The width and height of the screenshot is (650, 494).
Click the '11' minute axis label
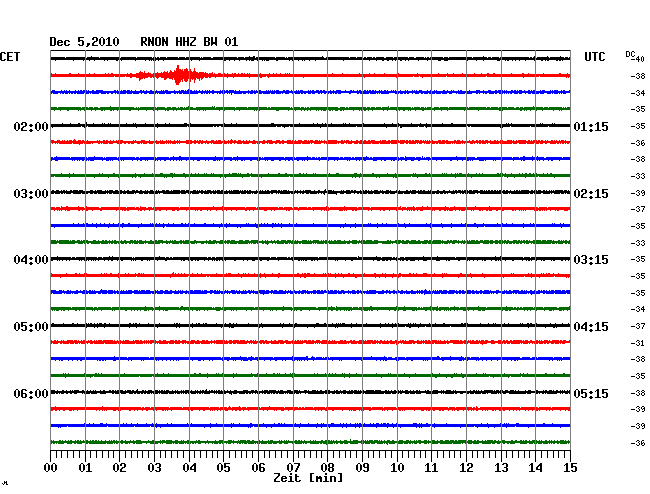point(431,467)
